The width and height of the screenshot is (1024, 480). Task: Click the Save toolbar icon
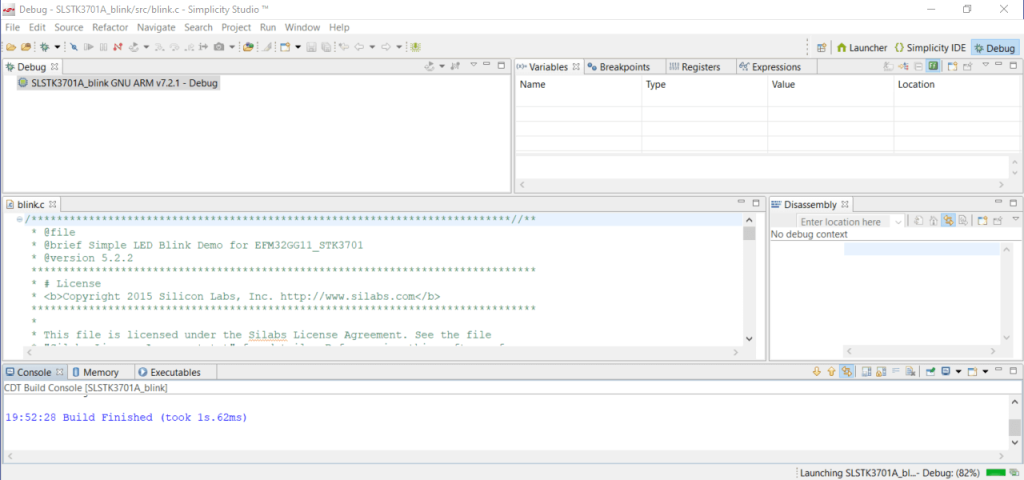coord(311,47)
